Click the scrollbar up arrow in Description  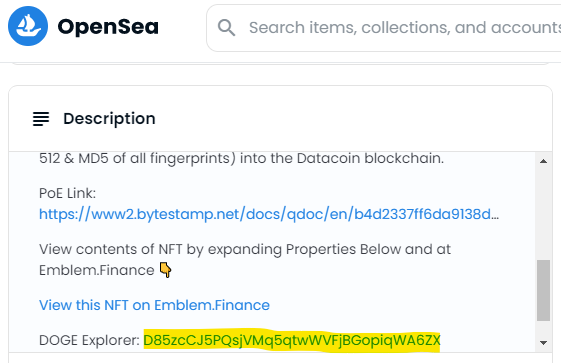pos(543,161)
